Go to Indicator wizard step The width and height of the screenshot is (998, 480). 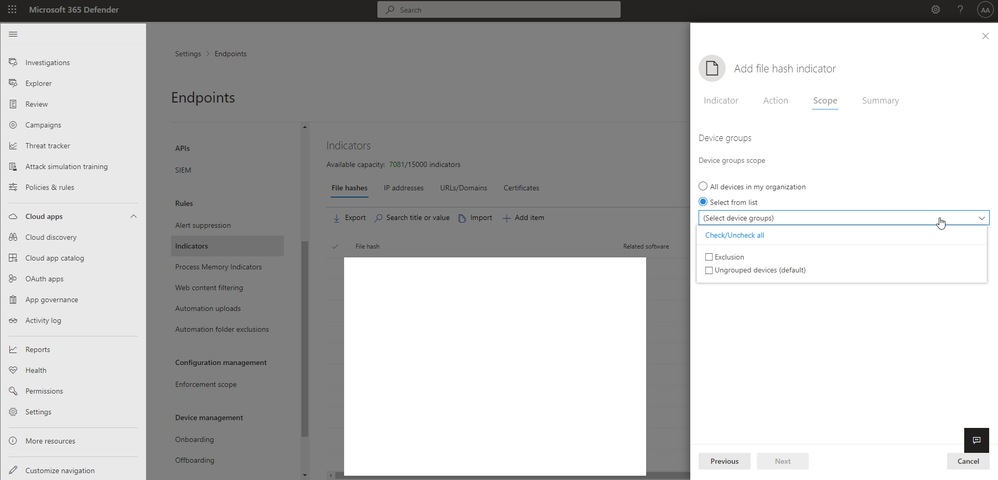pos(720,101)
